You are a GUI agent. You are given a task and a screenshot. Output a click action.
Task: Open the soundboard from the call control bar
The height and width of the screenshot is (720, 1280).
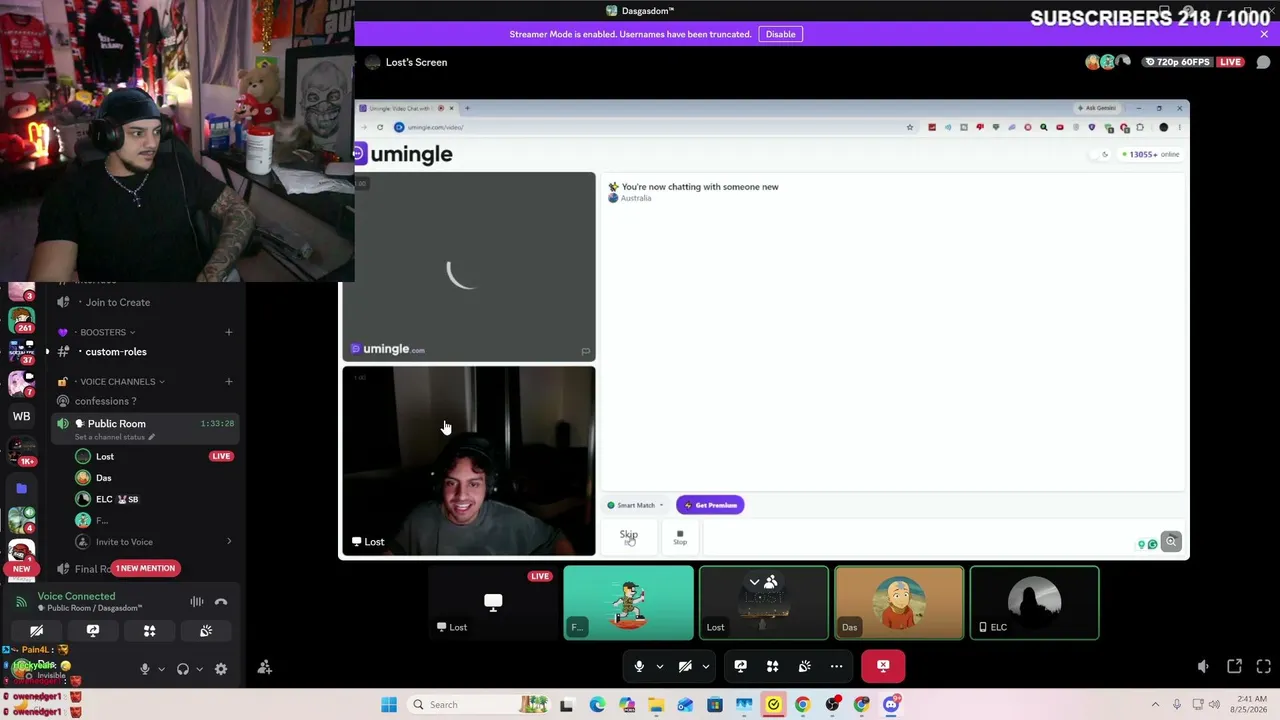point(804,666)
